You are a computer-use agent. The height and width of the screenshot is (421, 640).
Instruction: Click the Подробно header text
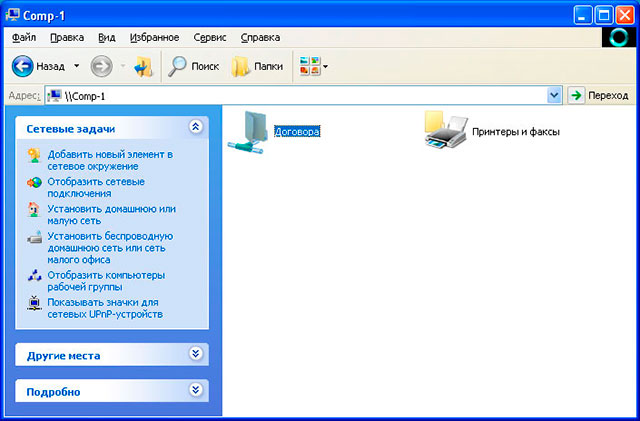(x=53, y=392)
